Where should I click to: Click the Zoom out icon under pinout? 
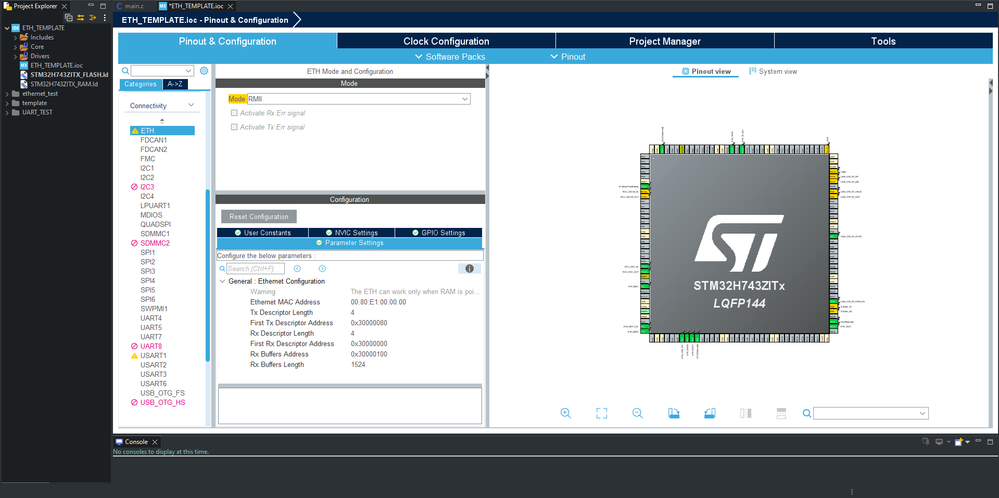point(637,413)
